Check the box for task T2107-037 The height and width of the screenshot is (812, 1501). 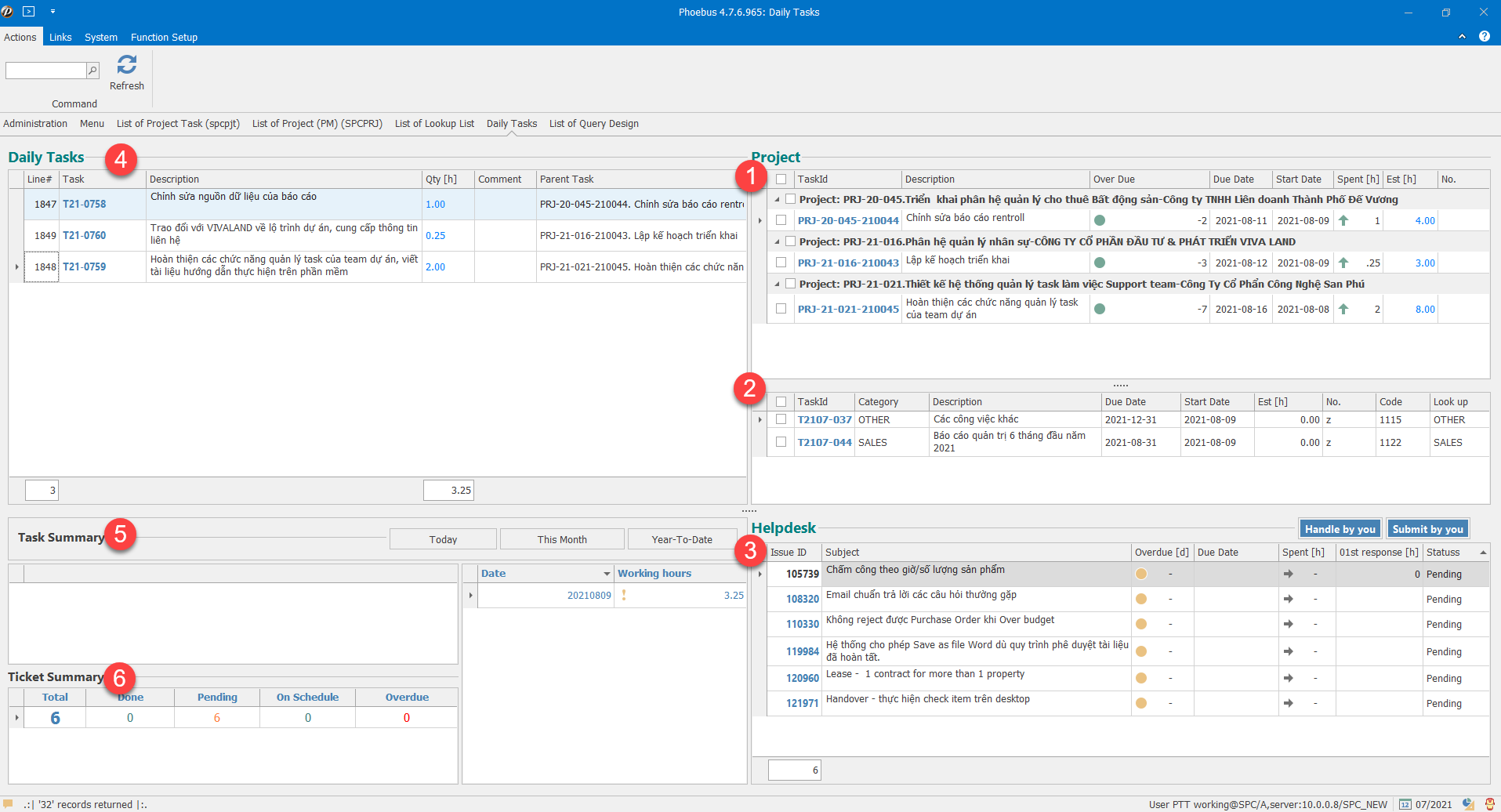tap(781, 419)
